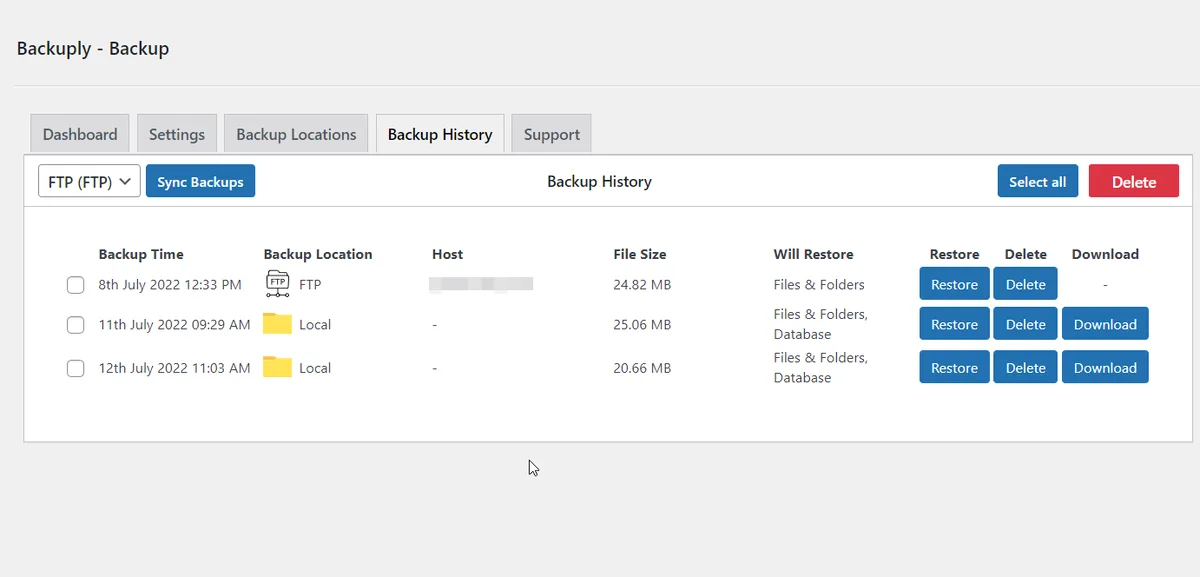1200x577 pixels.
Task: Tick checkbox for 8th July 2022 backup
Action: [x=75, y=285]
